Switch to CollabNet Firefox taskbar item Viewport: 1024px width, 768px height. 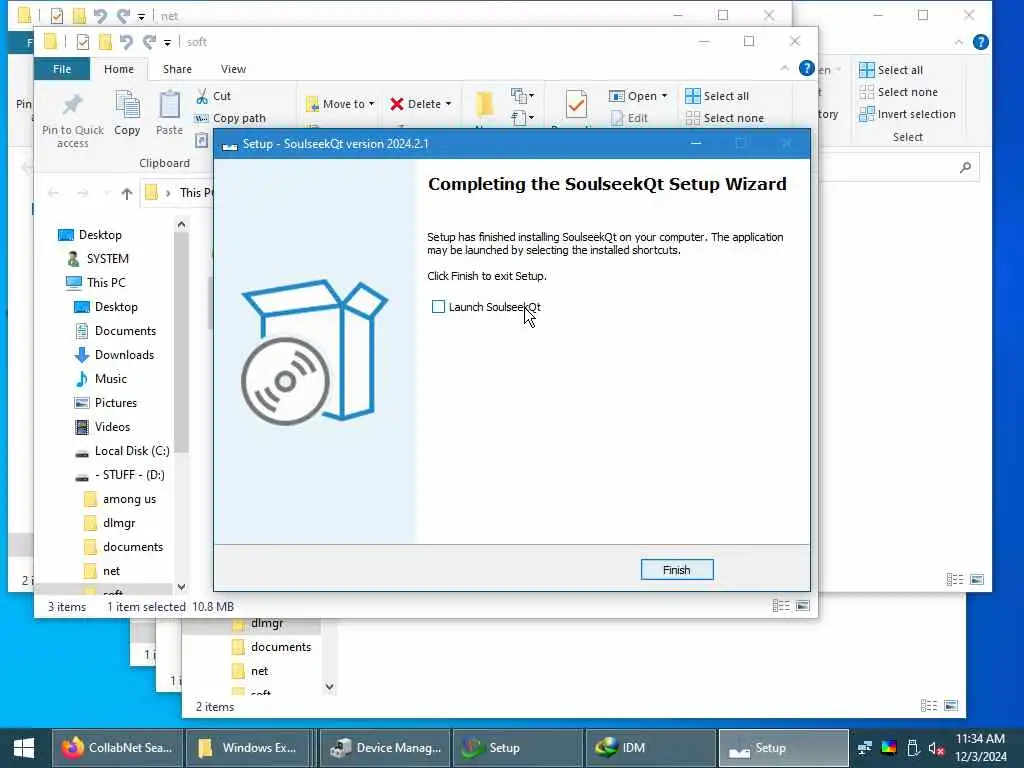(116, 748)
